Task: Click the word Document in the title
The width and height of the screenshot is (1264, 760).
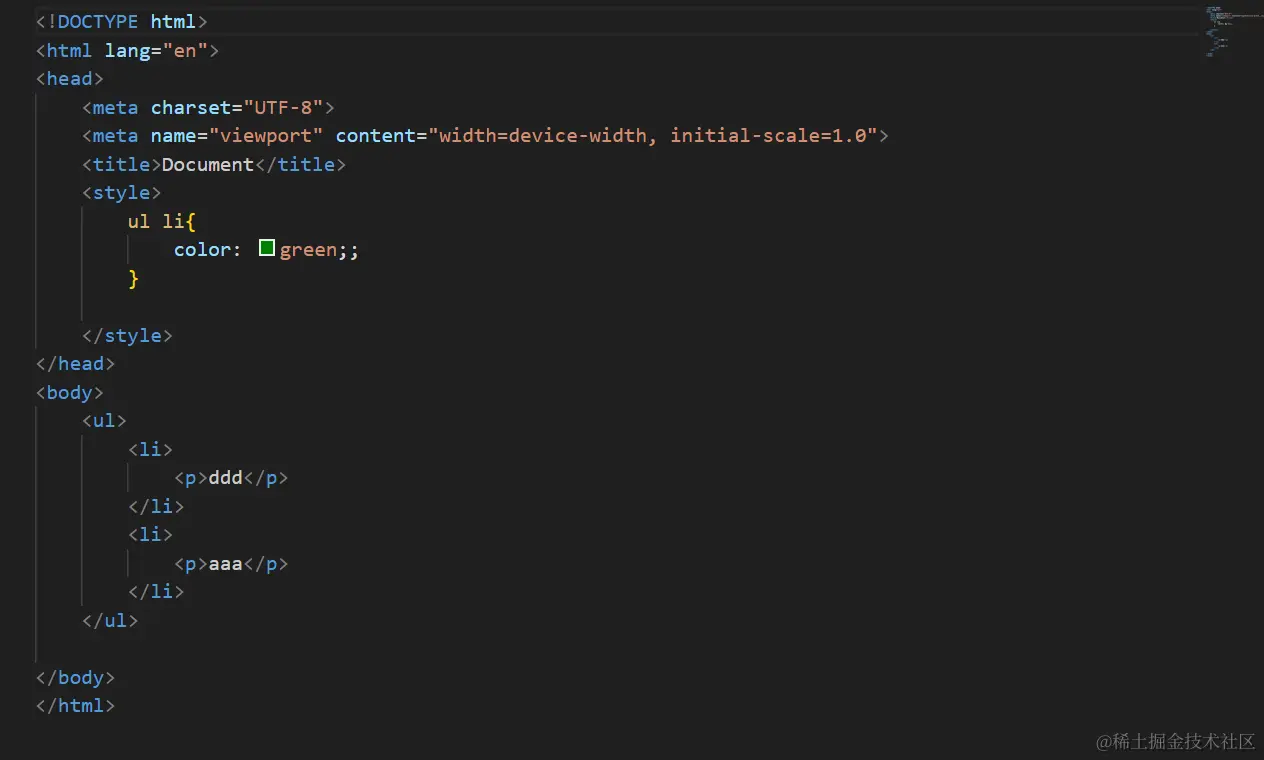Action: (x=208, y=164)
